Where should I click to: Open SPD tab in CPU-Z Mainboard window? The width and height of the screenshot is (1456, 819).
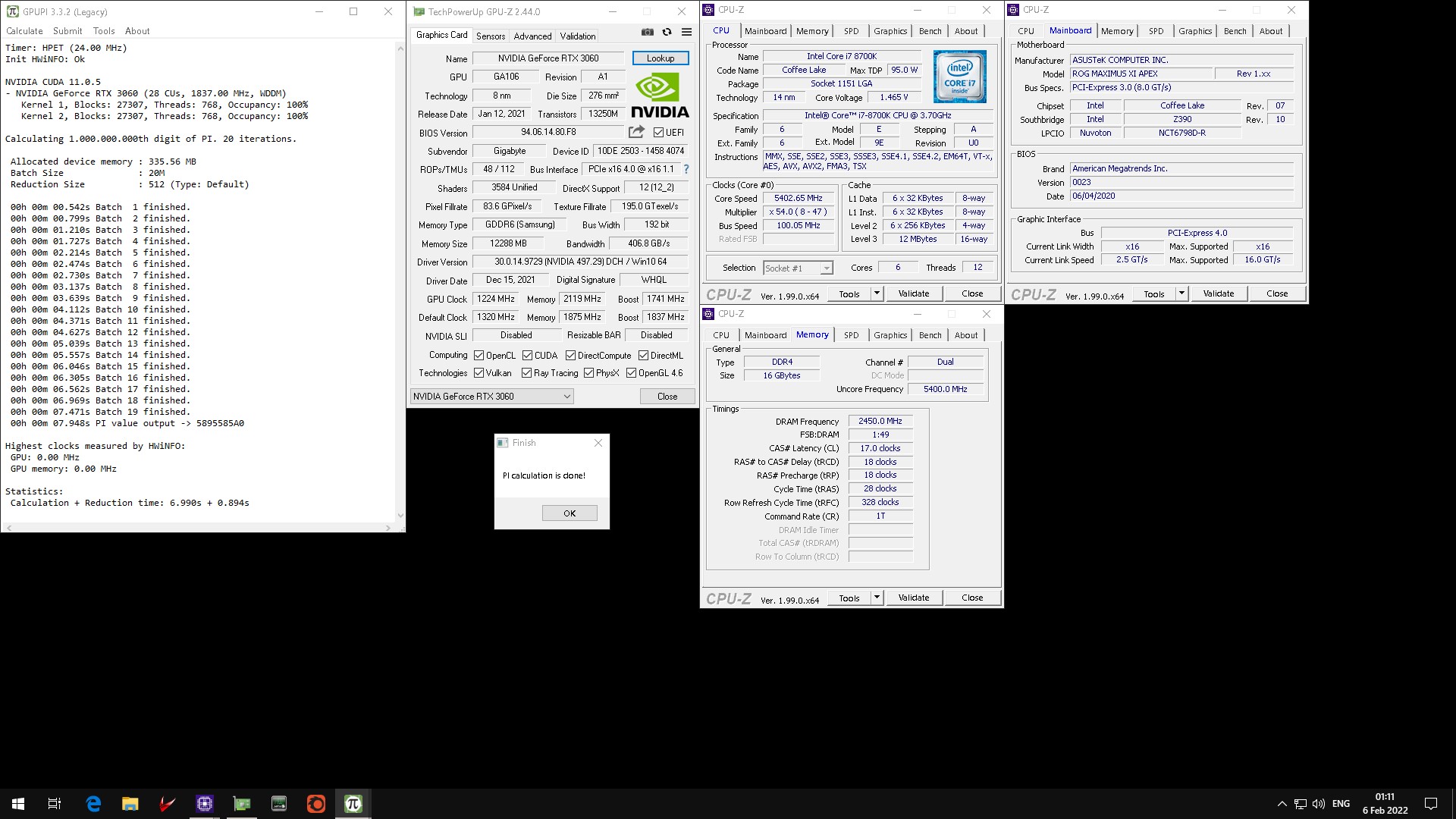(1156, 31)
